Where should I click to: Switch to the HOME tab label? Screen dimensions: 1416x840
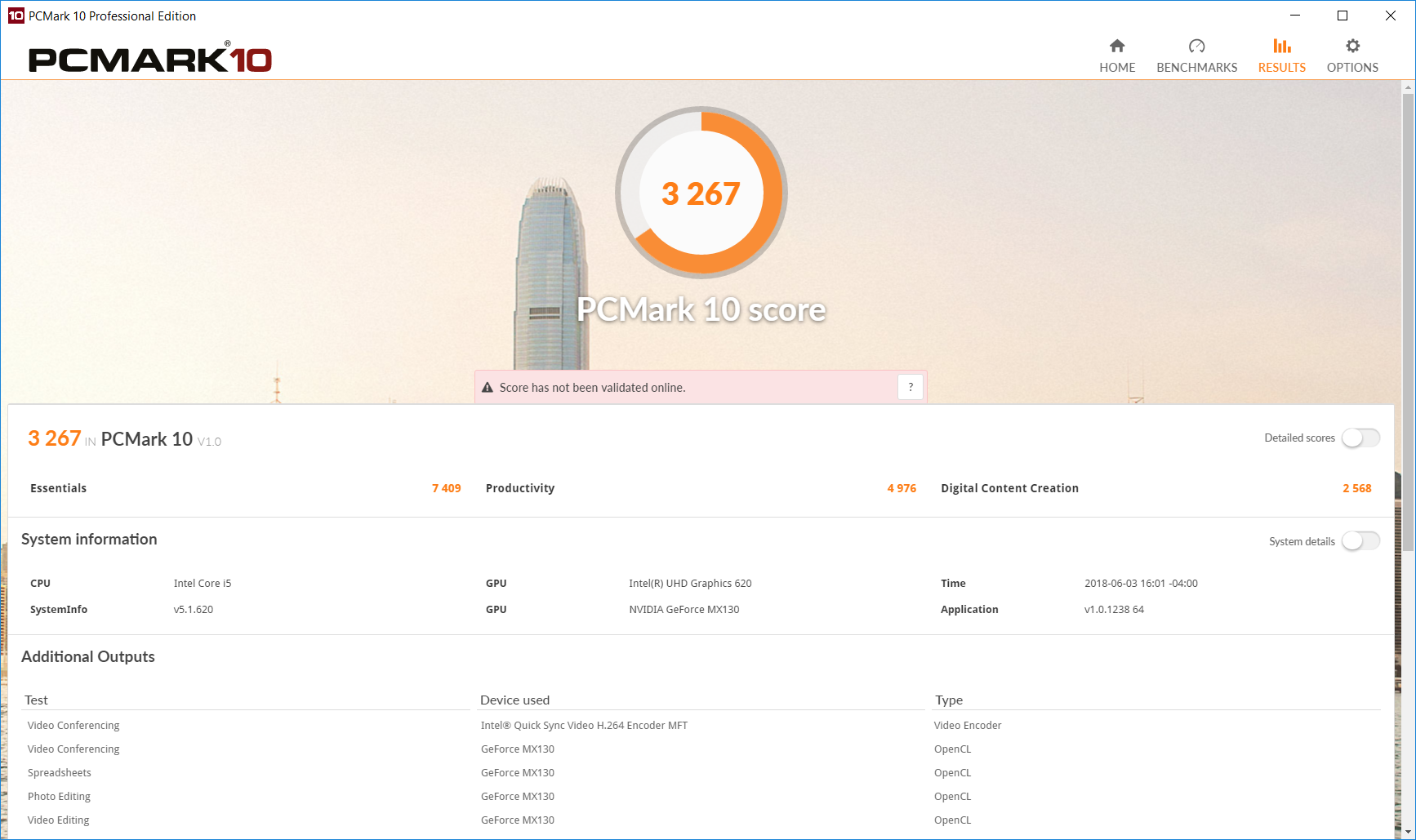[x=1117, y=68]
